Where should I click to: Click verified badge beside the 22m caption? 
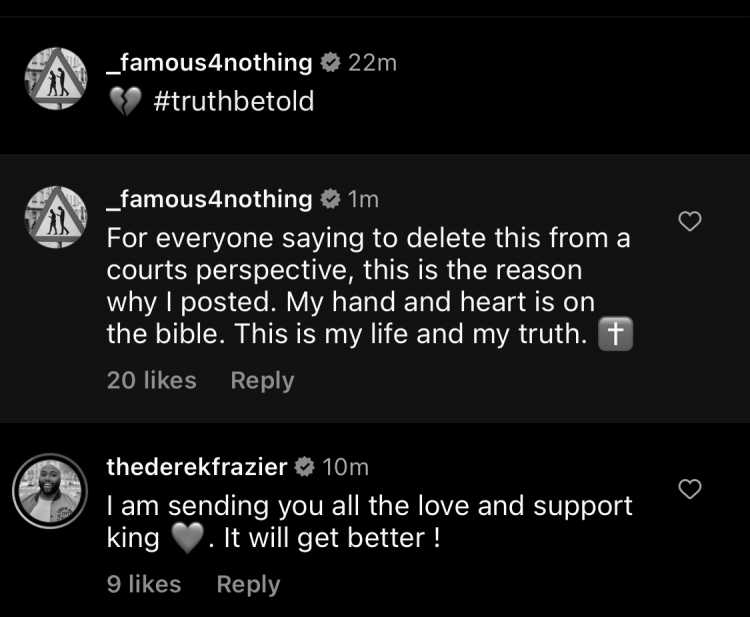(x=330, y=63)
